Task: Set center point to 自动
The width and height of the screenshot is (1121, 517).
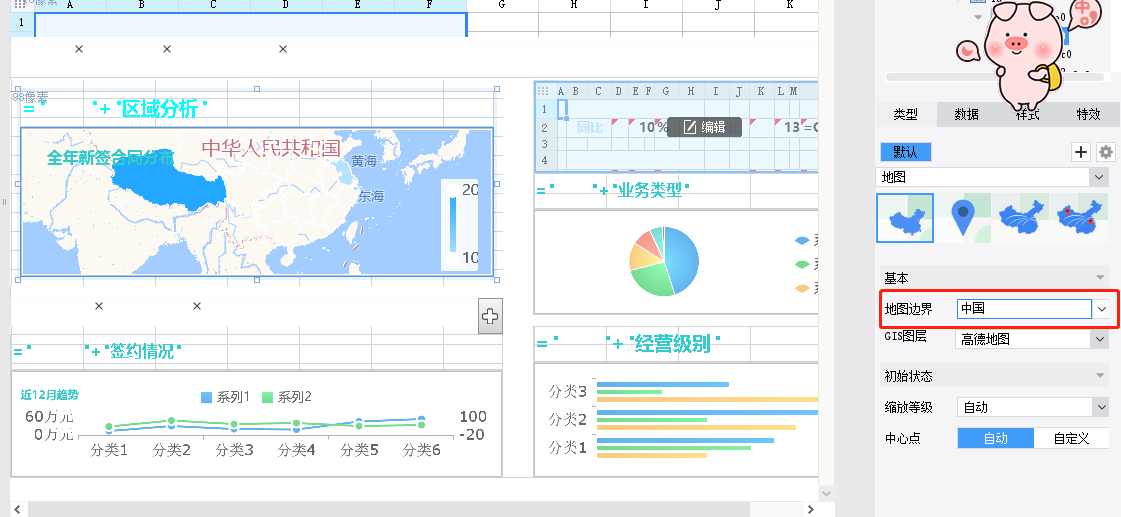Action: coord(996,438)
